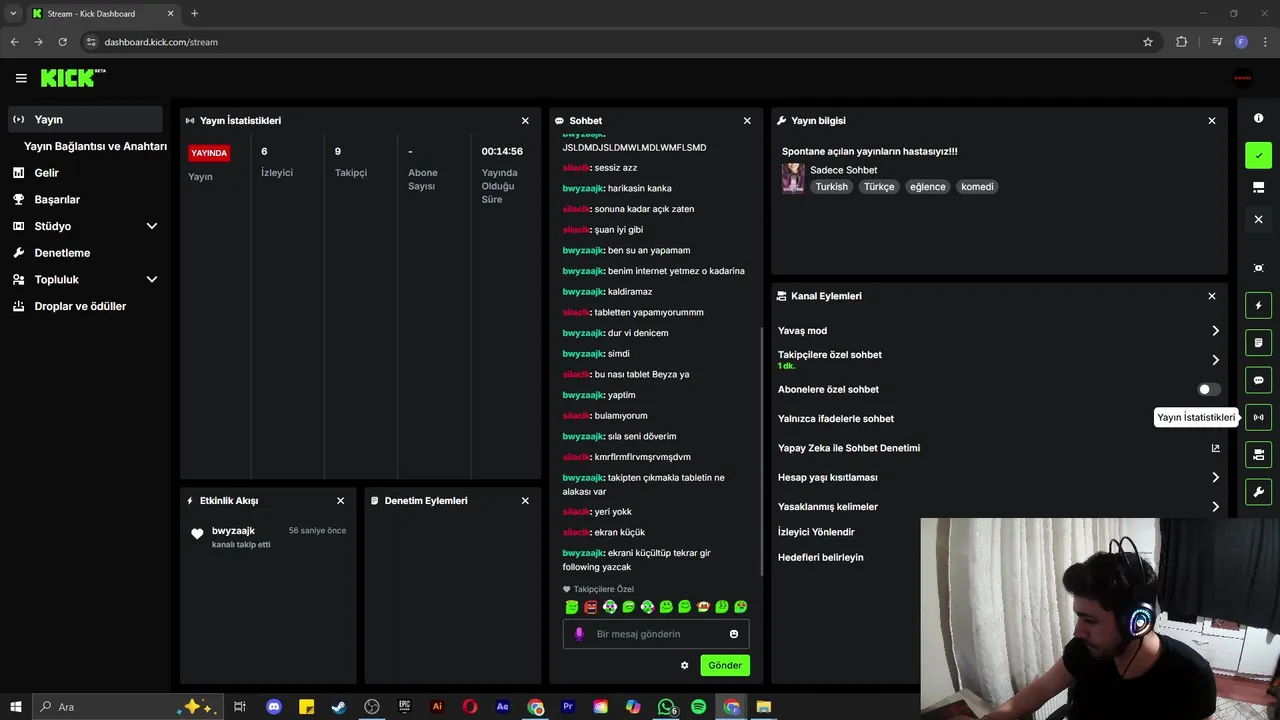Click the Gönder send button

[x=725, y=665]
